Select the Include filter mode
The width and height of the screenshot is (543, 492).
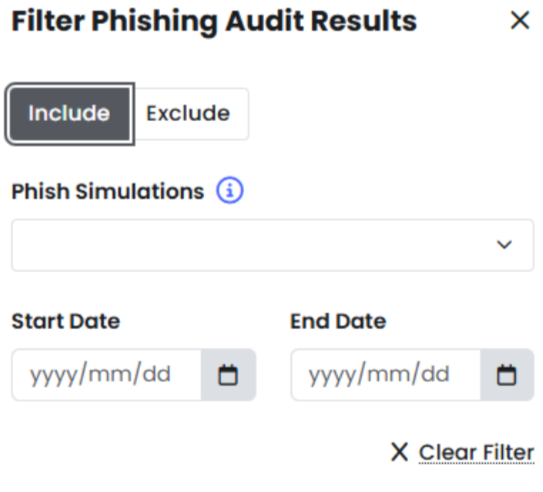click(x=70, y=114)
